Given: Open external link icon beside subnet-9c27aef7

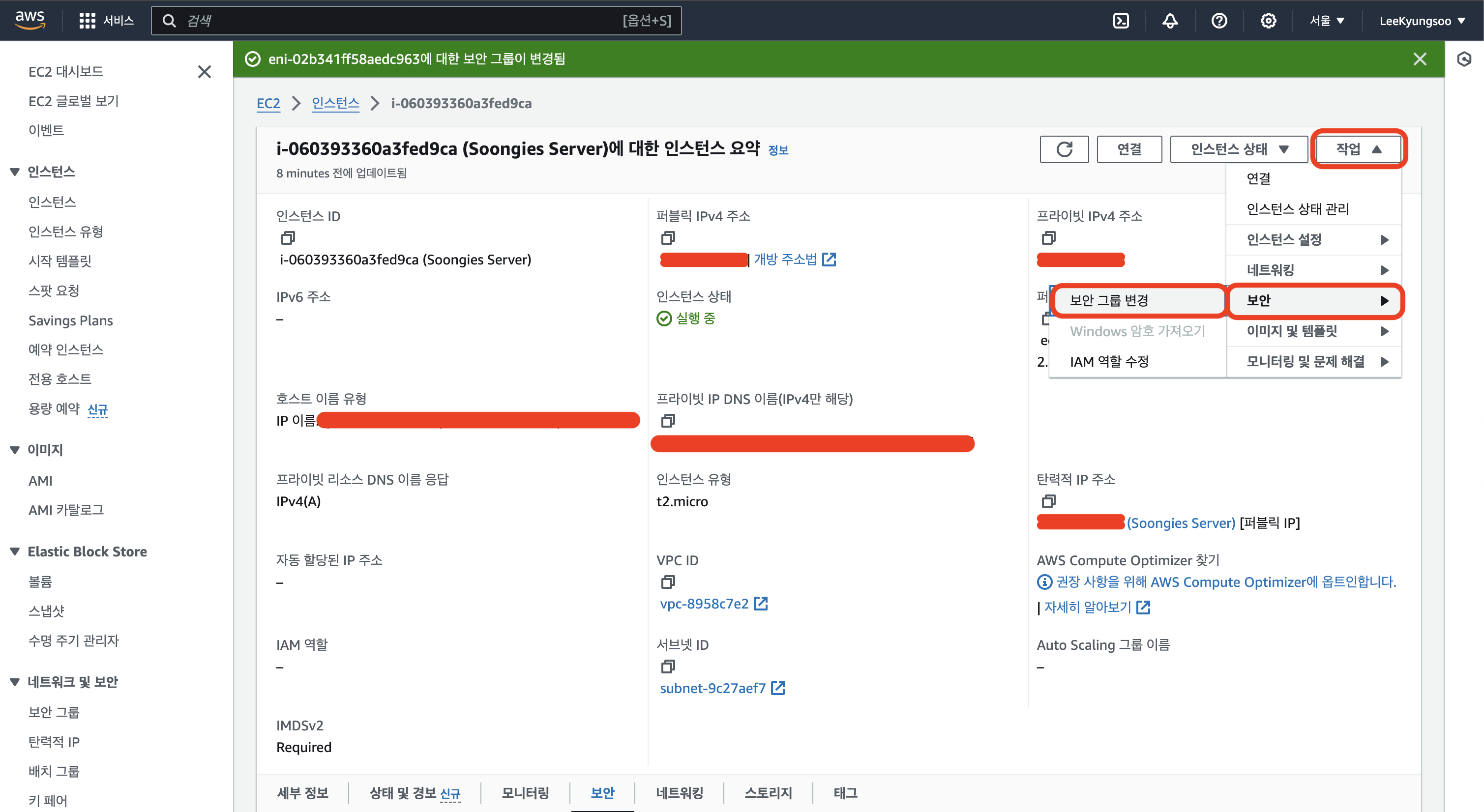Looking at the screenshot, I should click(x=778, y=688).
